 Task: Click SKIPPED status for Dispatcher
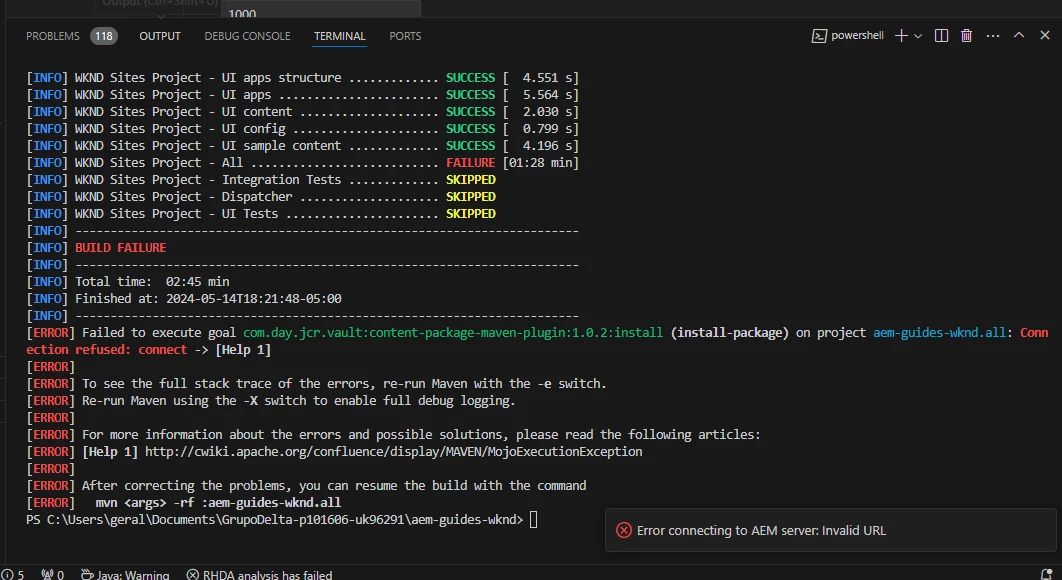click(471, 196)
